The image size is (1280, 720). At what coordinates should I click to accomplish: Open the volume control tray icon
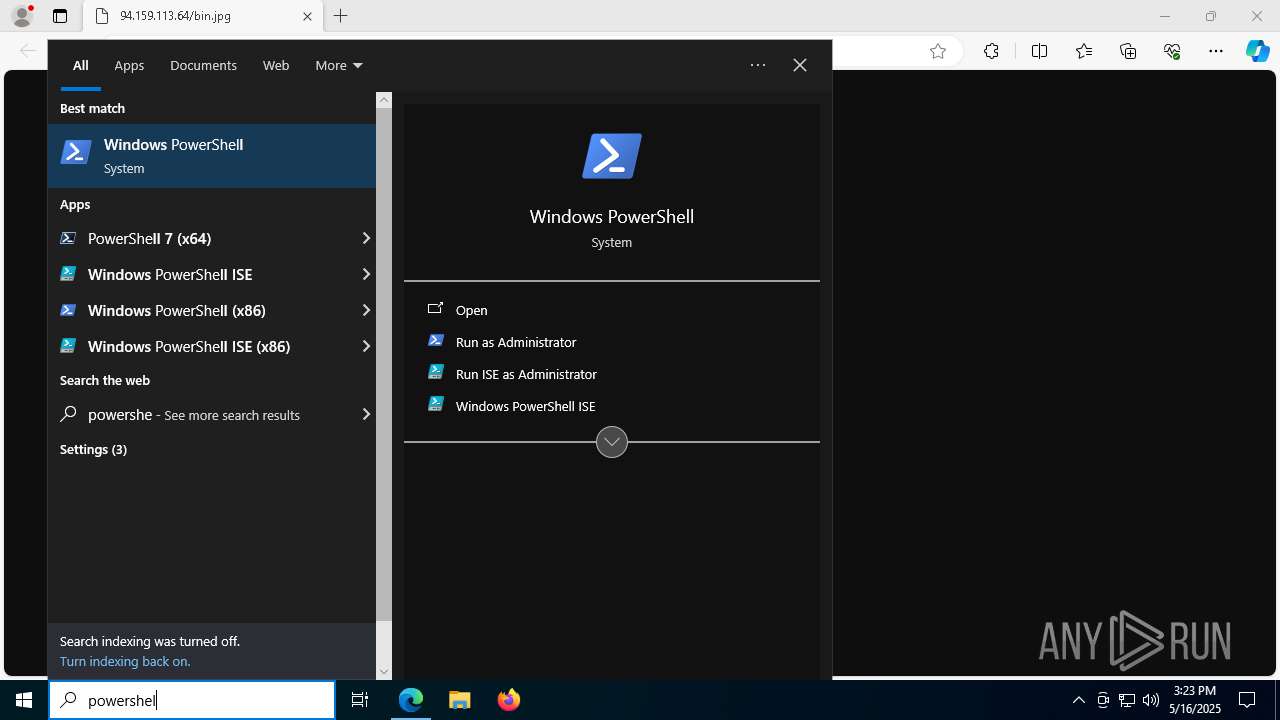point(1151,700)
